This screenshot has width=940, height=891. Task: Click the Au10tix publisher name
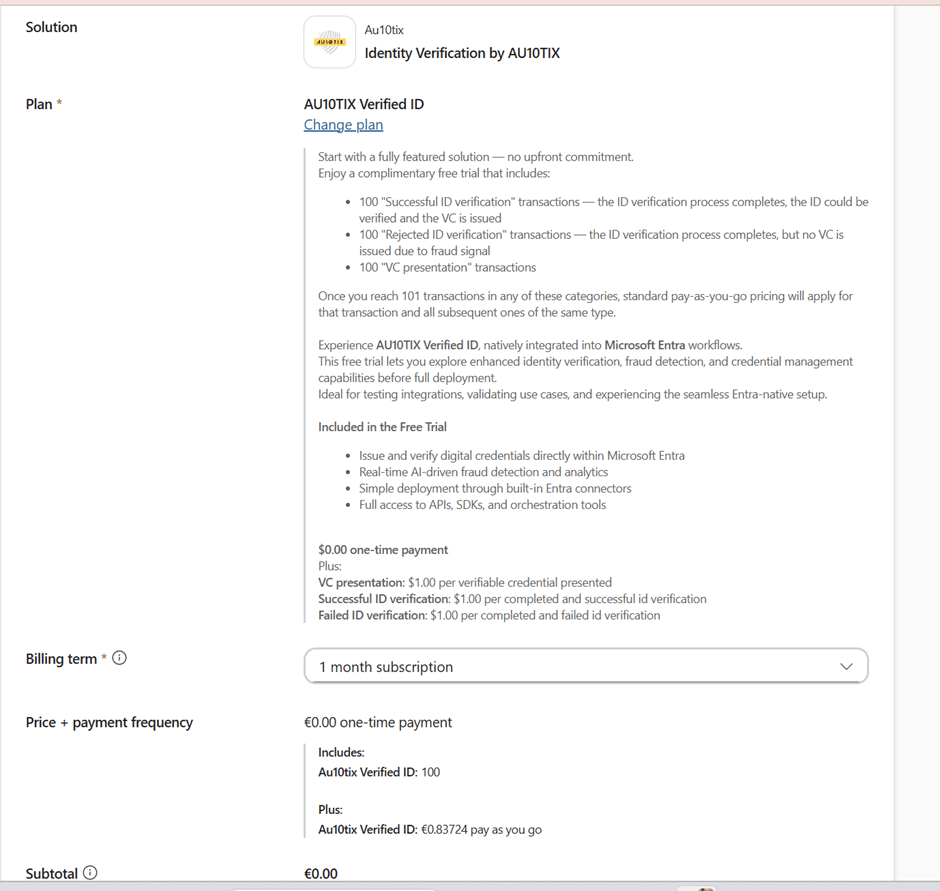384,30
